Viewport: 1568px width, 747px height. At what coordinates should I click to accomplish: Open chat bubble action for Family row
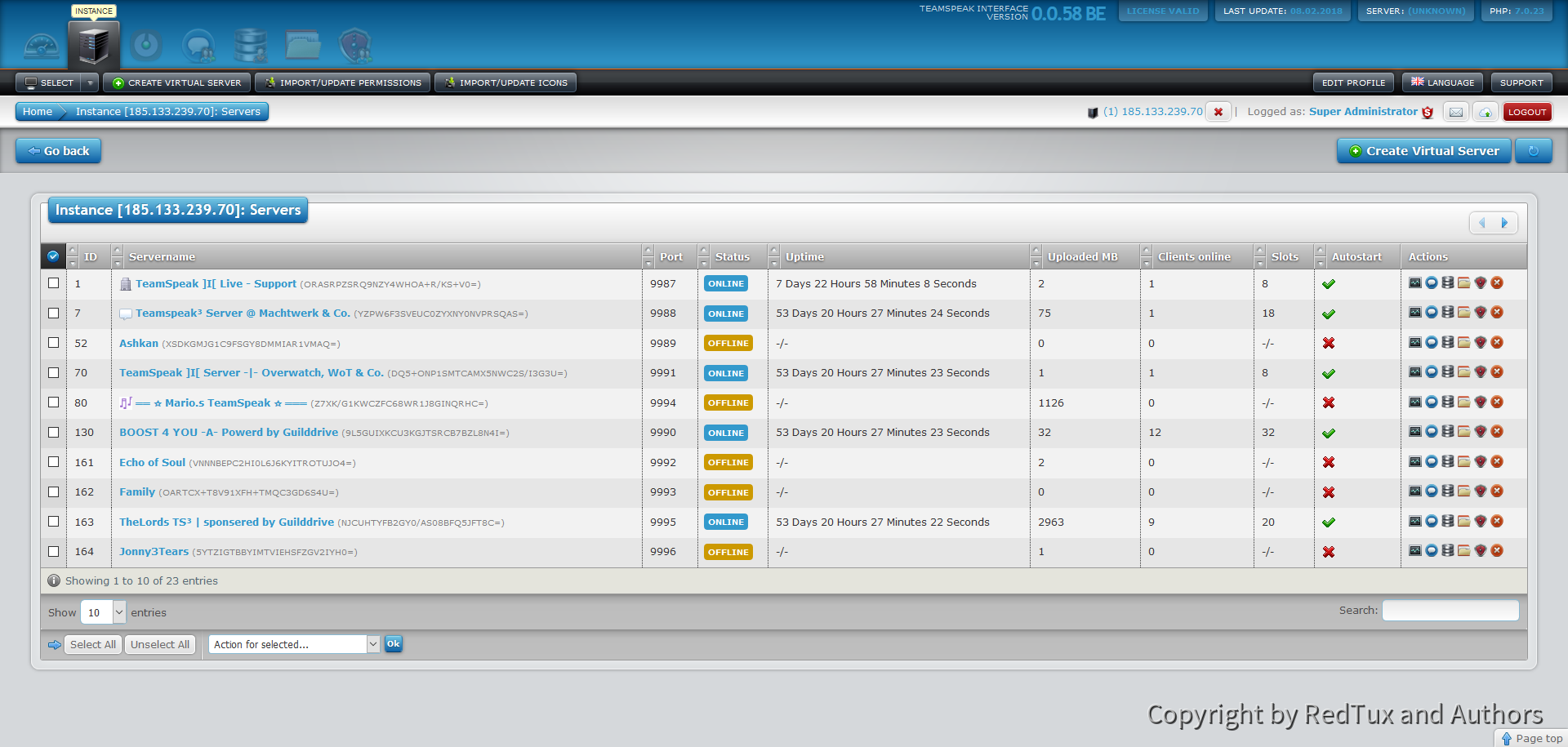pyautogui.click(x=1432, y=491)
